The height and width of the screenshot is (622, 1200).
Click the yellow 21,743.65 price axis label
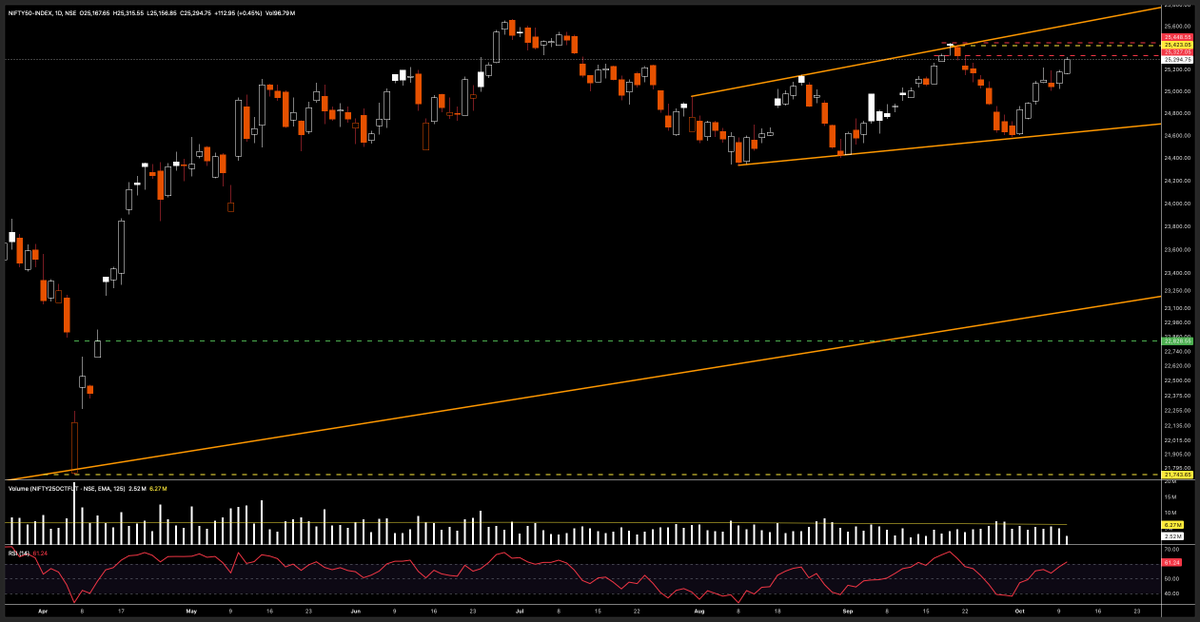click(1176, 474)
